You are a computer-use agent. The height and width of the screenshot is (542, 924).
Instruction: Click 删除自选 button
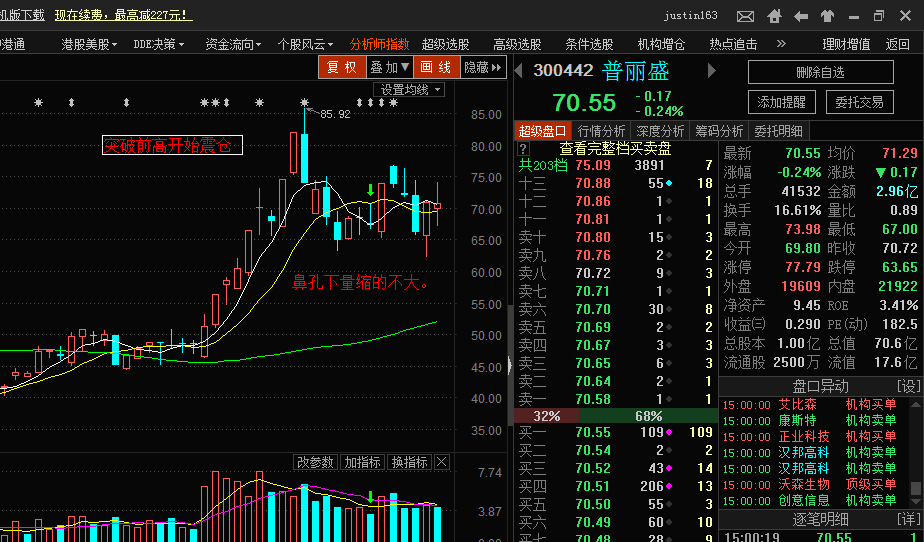pos(820,72)
